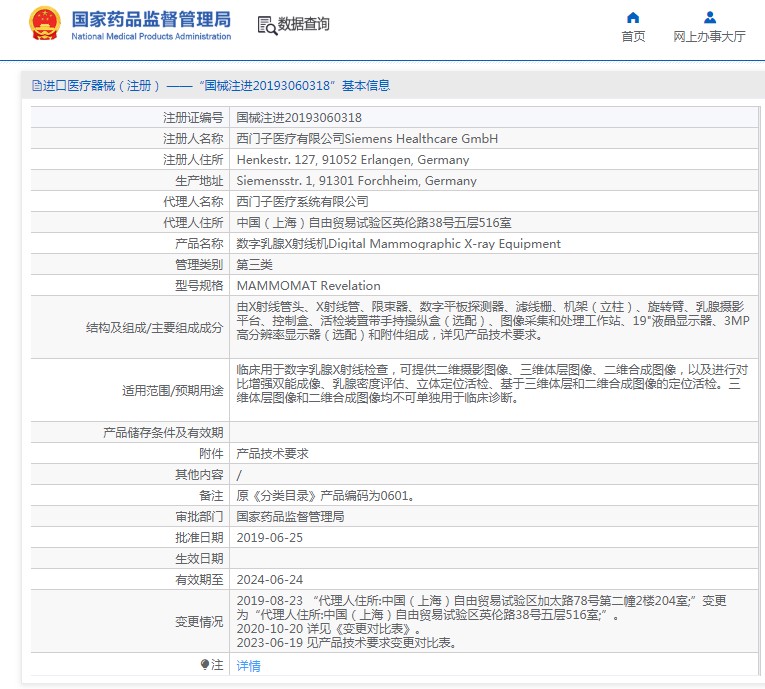Click the 生效日期 row label
This screenshot has height=689, width=765.
point(199,559)
